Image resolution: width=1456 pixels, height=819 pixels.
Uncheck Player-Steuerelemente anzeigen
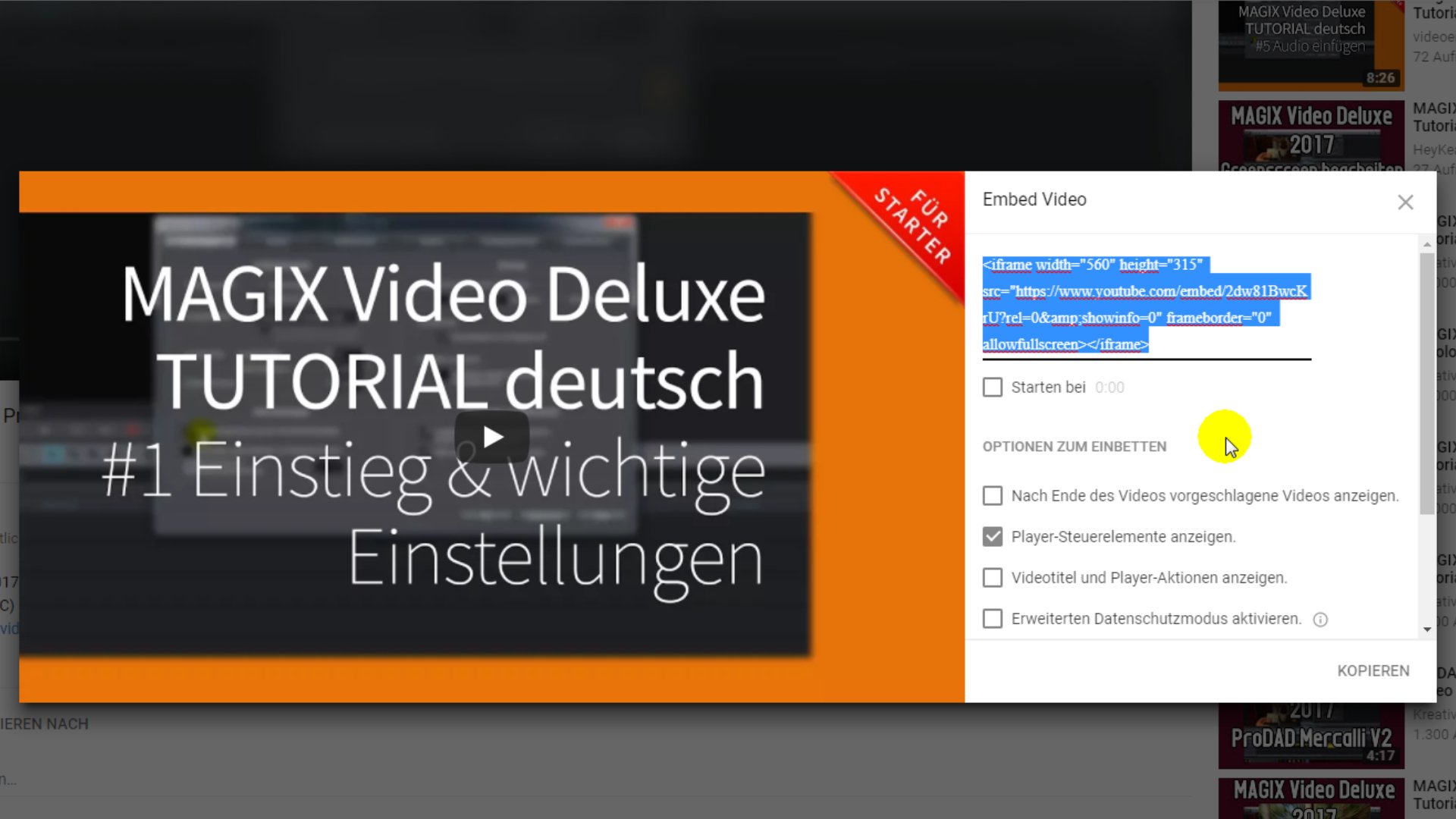pos(992,537)
